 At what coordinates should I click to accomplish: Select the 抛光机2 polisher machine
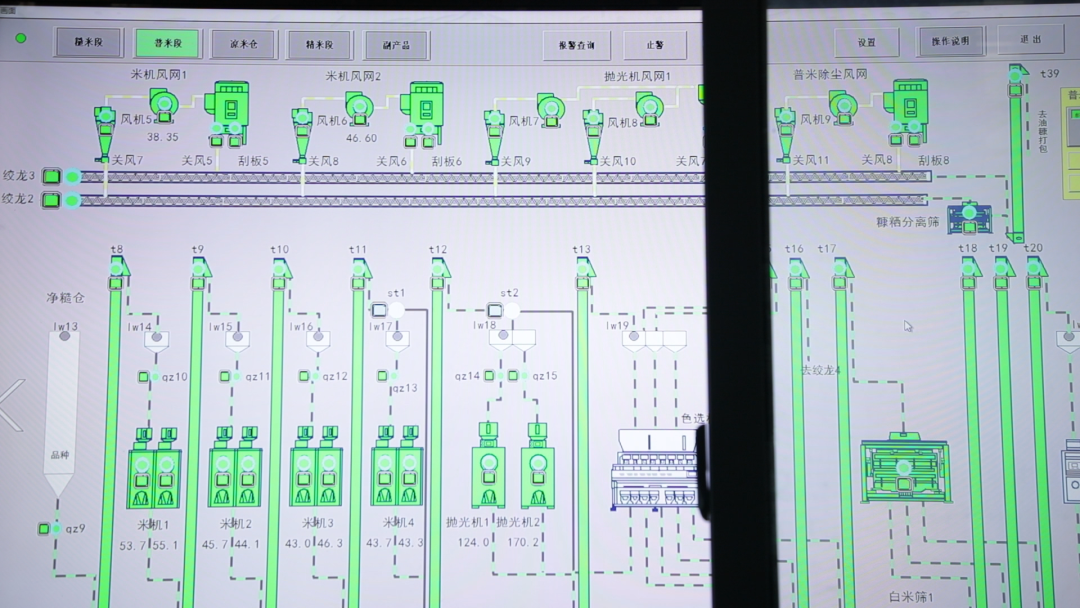point(537,465)
